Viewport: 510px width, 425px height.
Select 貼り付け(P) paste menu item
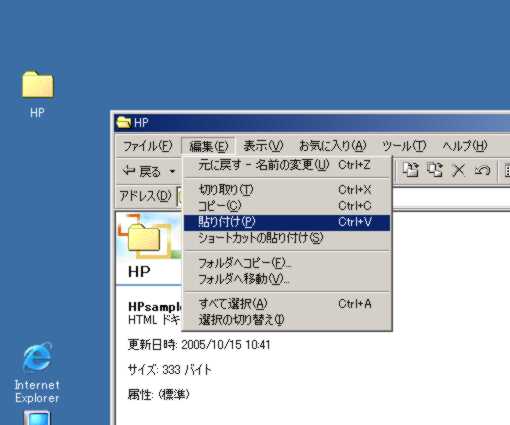[287, 222]
